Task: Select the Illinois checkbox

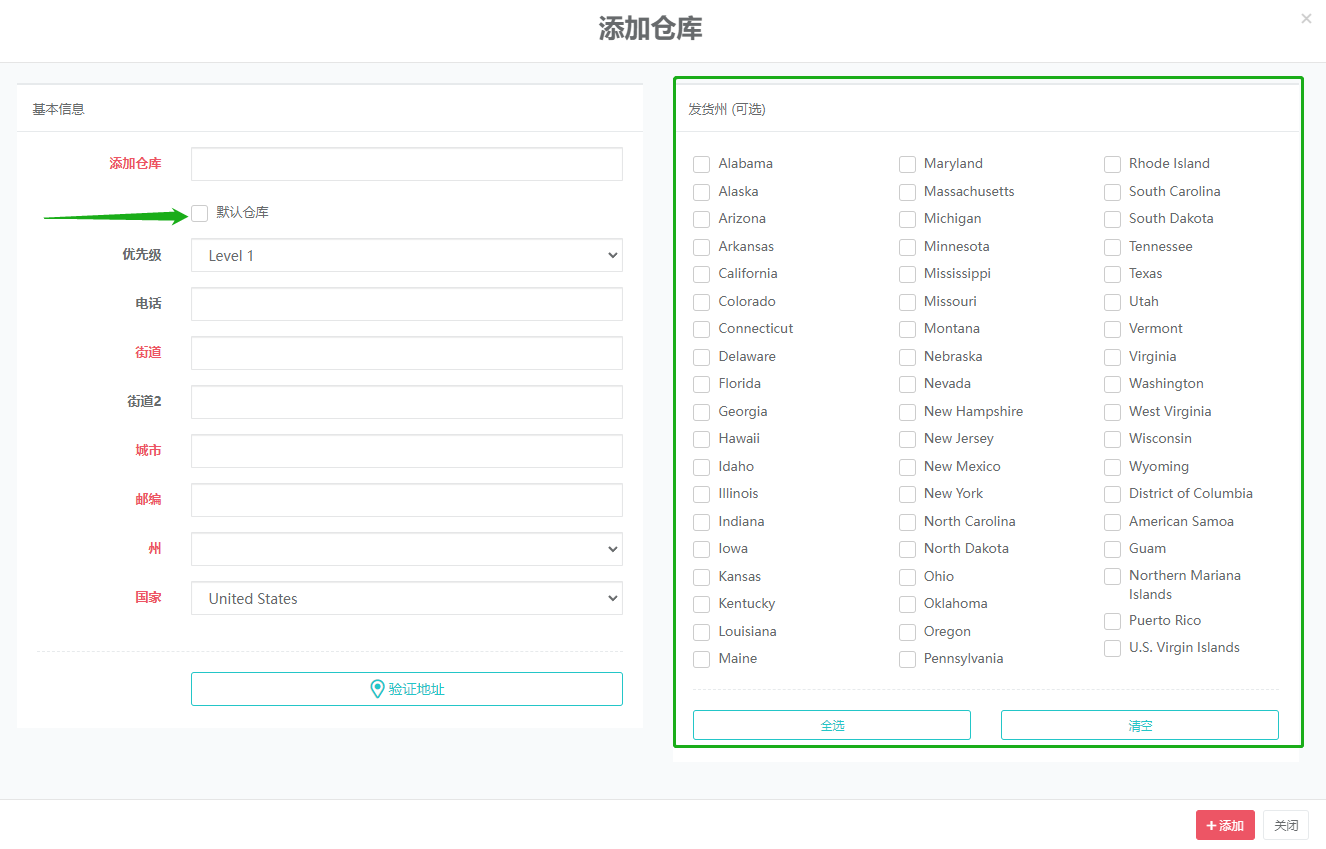Action: coord(702,494)
